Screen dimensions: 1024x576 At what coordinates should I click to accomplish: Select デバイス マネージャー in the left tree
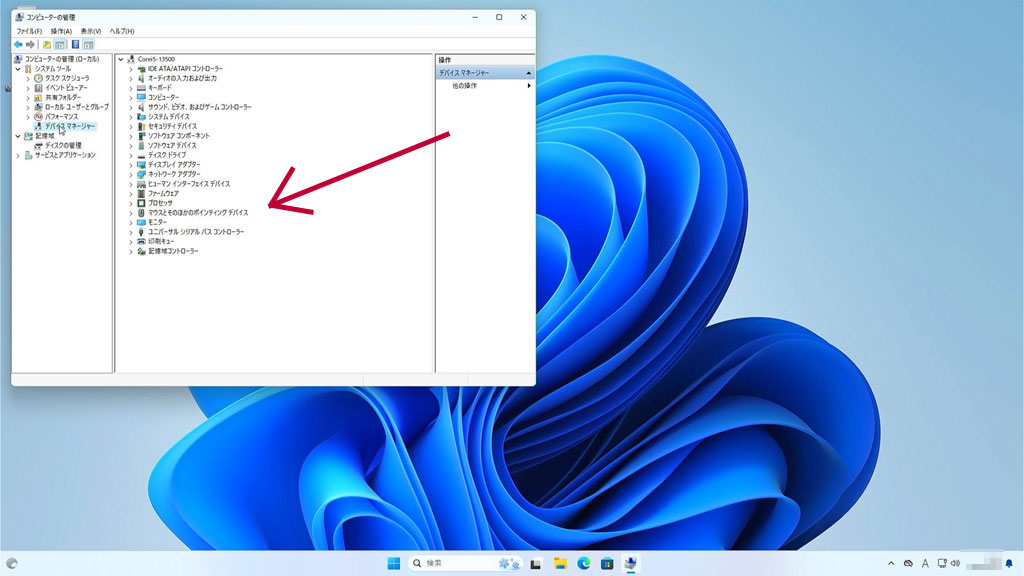coord(70,126)
